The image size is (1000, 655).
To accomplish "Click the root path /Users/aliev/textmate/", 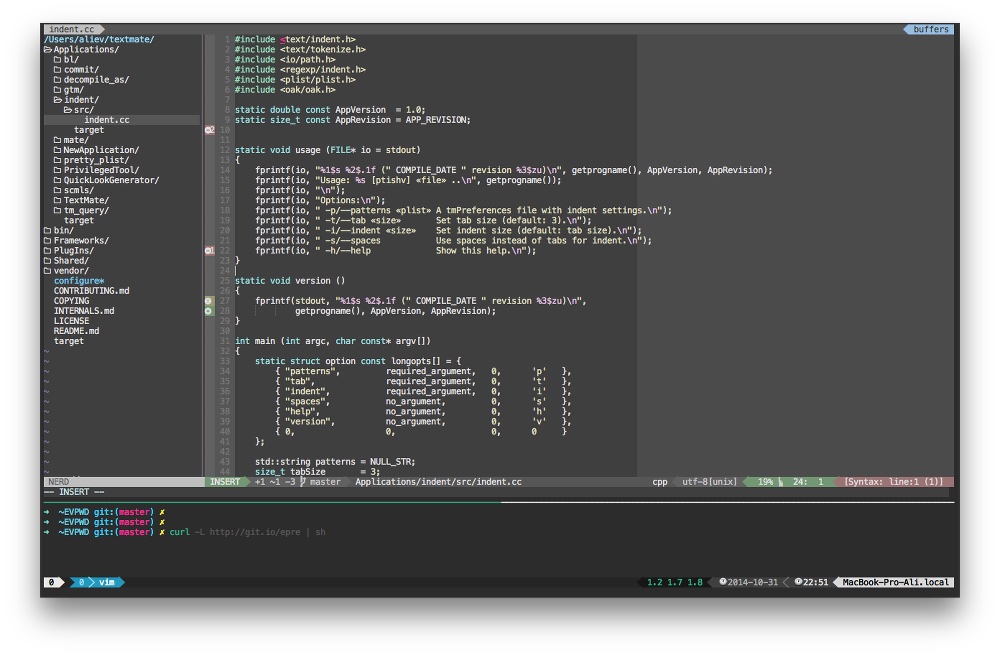I will (99, 40).
